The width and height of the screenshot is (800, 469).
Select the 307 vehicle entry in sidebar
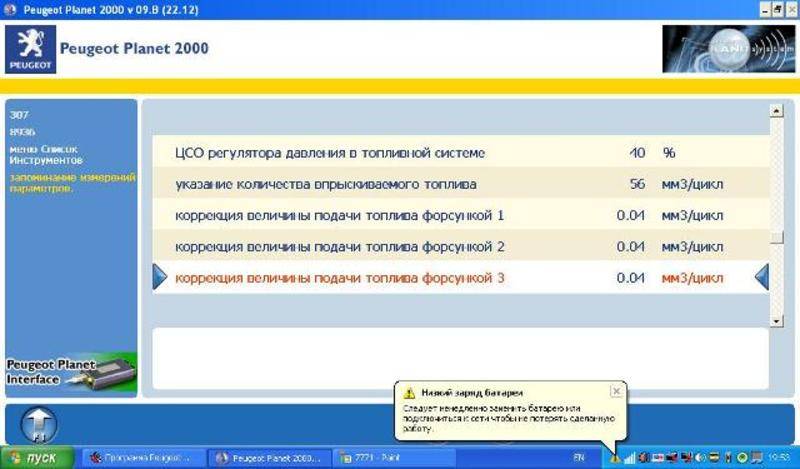coord(19,115)
